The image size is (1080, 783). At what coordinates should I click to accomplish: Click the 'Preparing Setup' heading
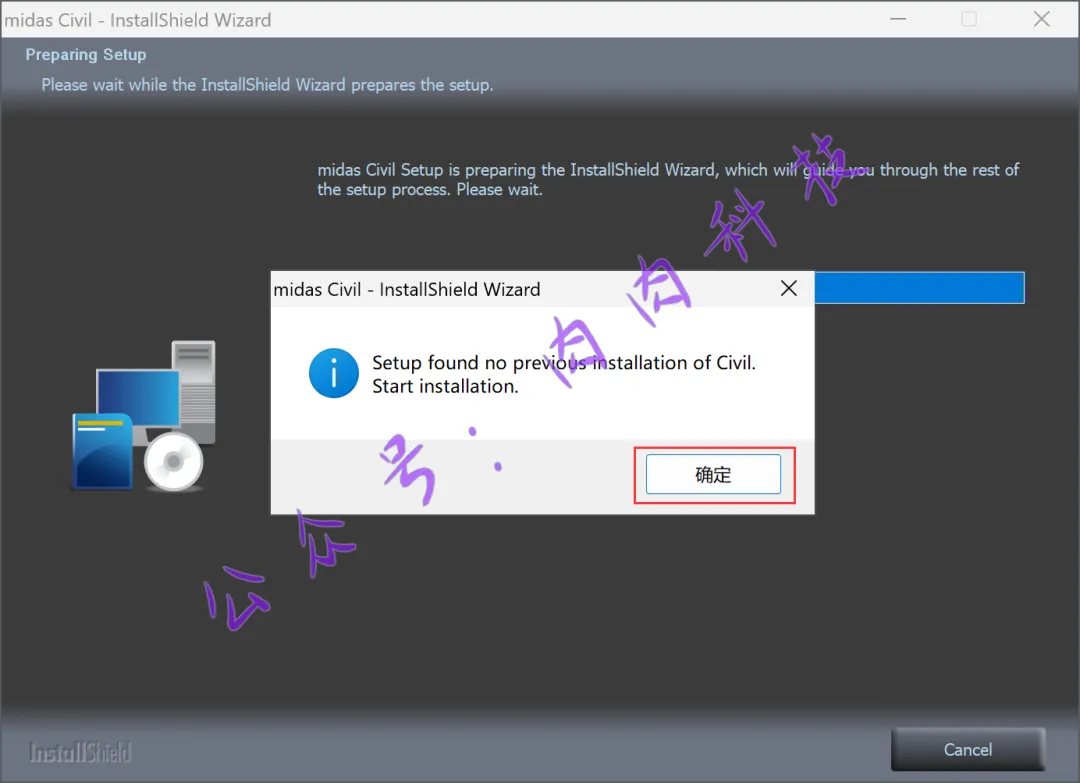tap(86, 54)
